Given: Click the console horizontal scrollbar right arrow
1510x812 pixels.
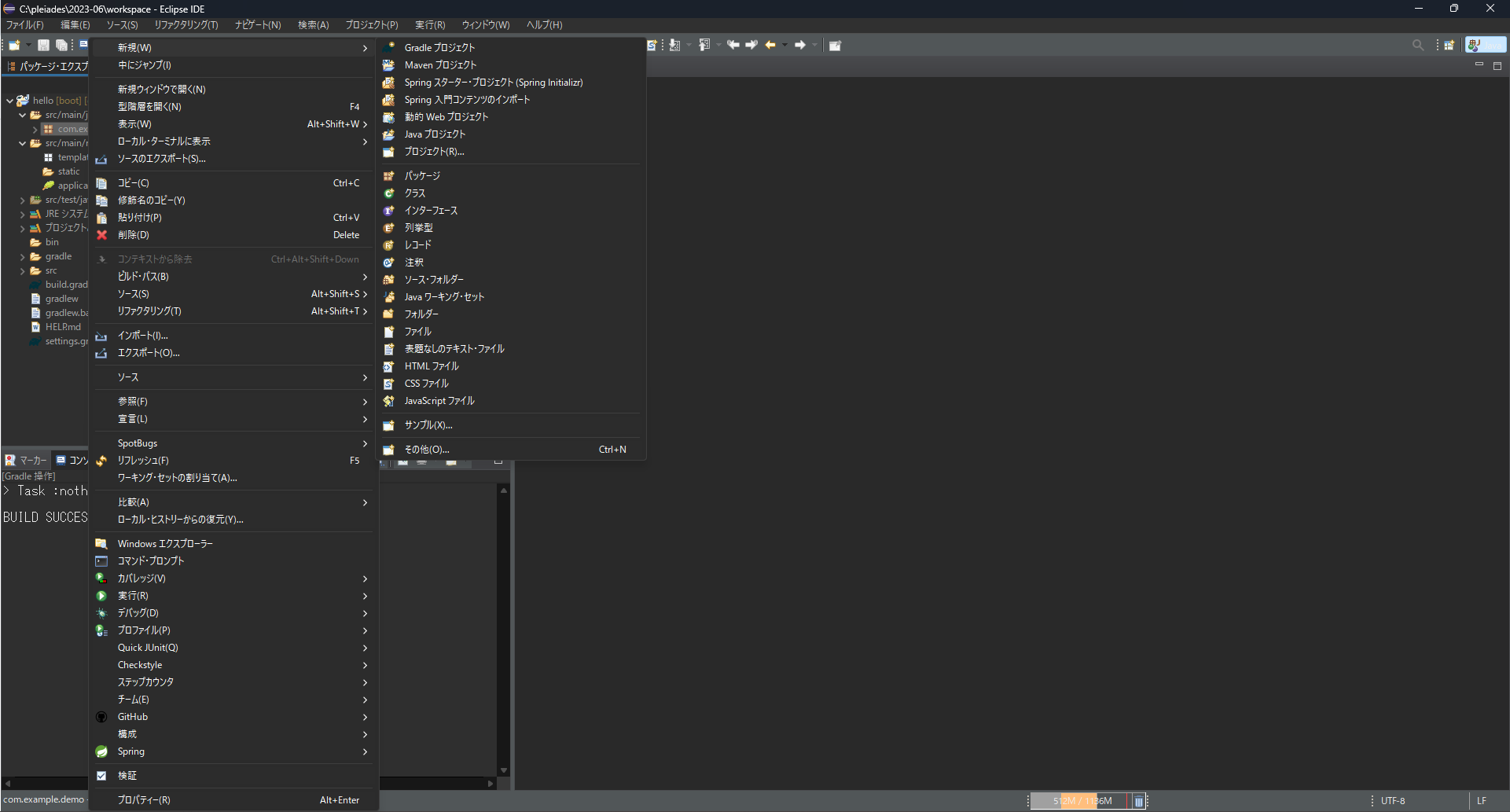Looking at the screenshot, I should [x=490, y=784].
